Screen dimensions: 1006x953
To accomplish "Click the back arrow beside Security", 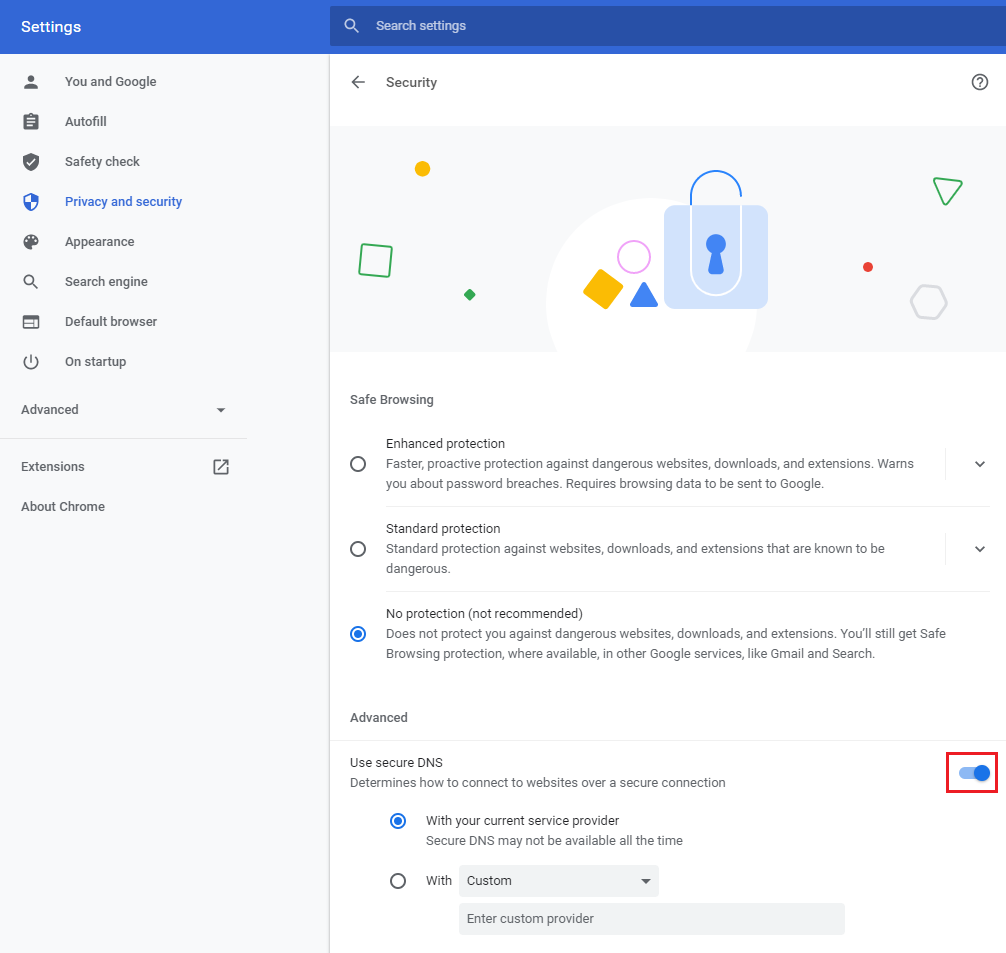I will coord(358,82).
